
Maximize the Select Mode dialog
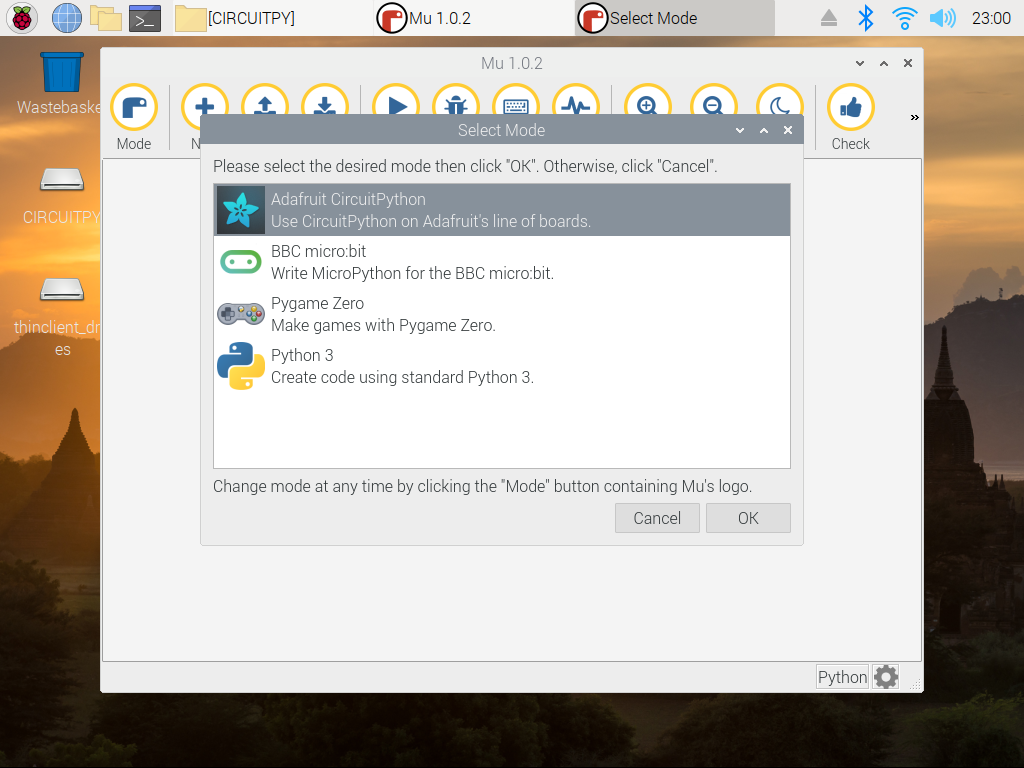(x=763, y=130)
